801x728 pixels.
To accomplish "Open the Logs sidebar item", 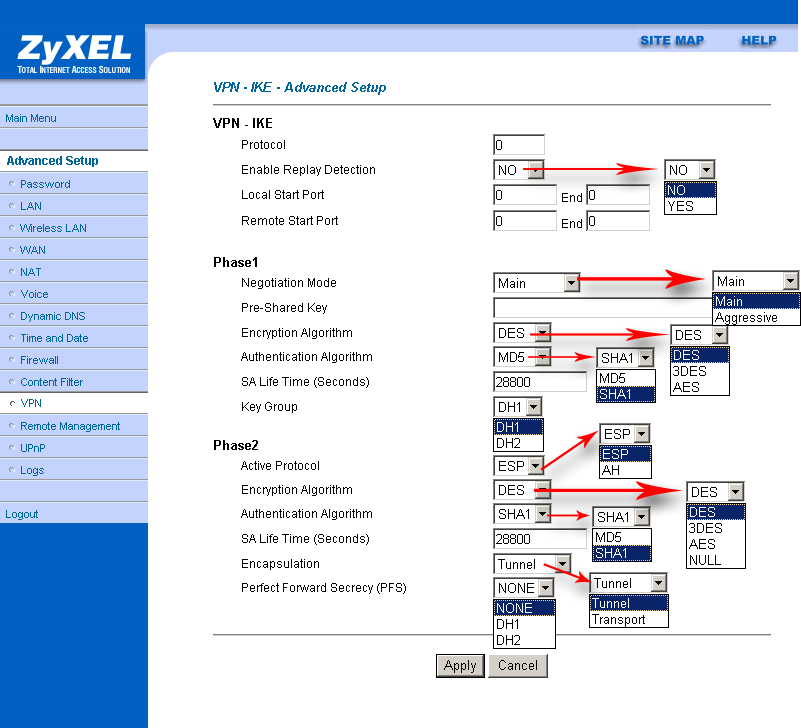I will click(32, 469).
